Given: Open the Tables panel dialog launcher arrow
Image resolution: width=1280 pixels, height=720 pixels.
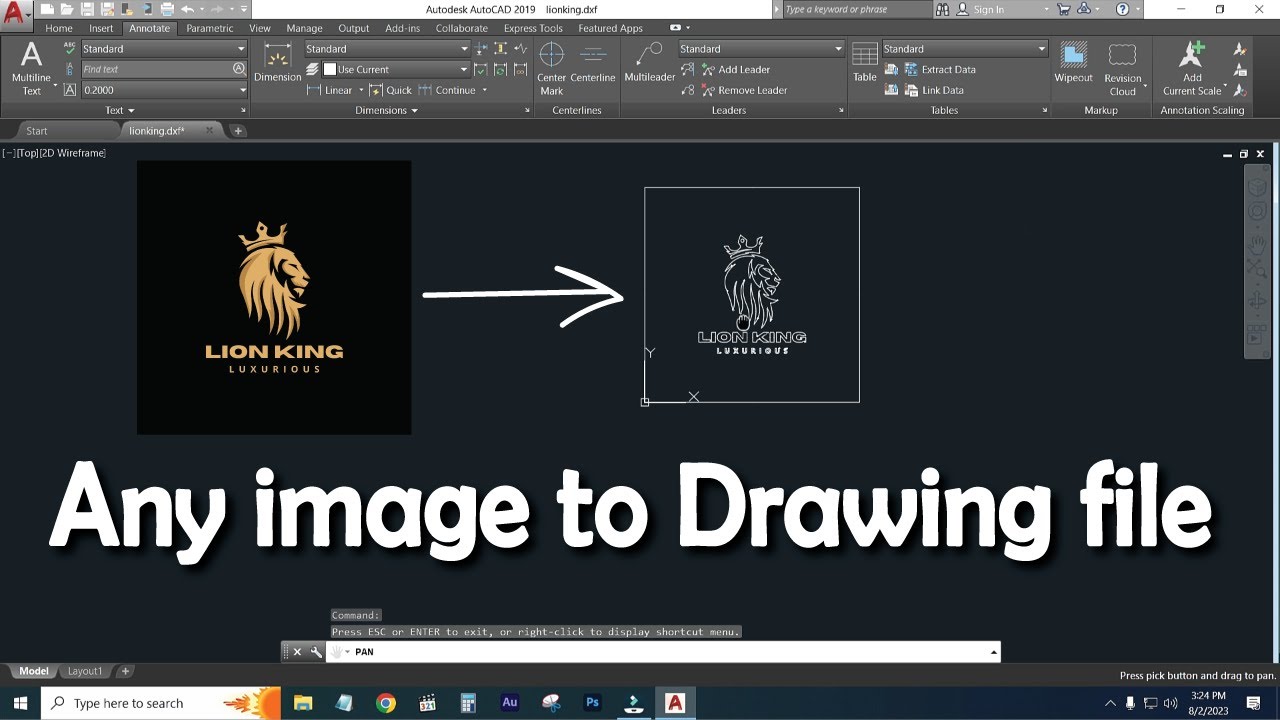Looking at the screenshot, I should coord(1044,110).
